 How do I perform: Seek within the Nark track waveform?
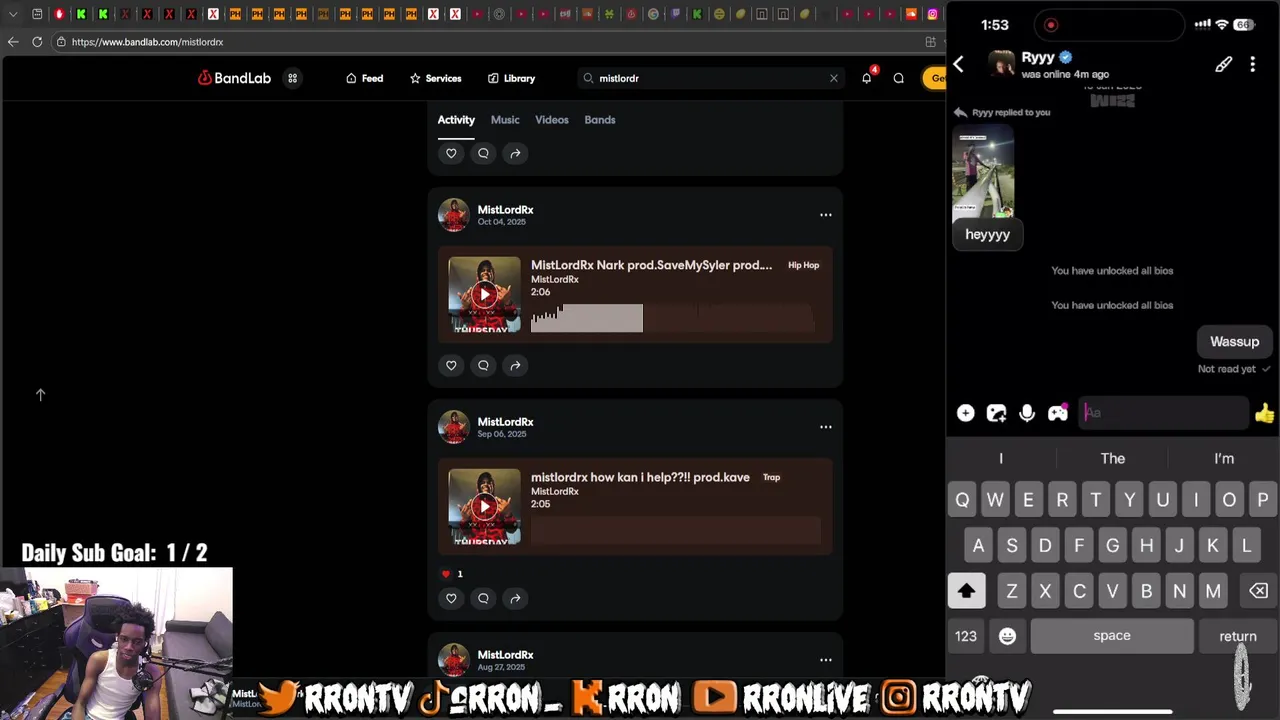pyautogui.click(x=675, y=318)
